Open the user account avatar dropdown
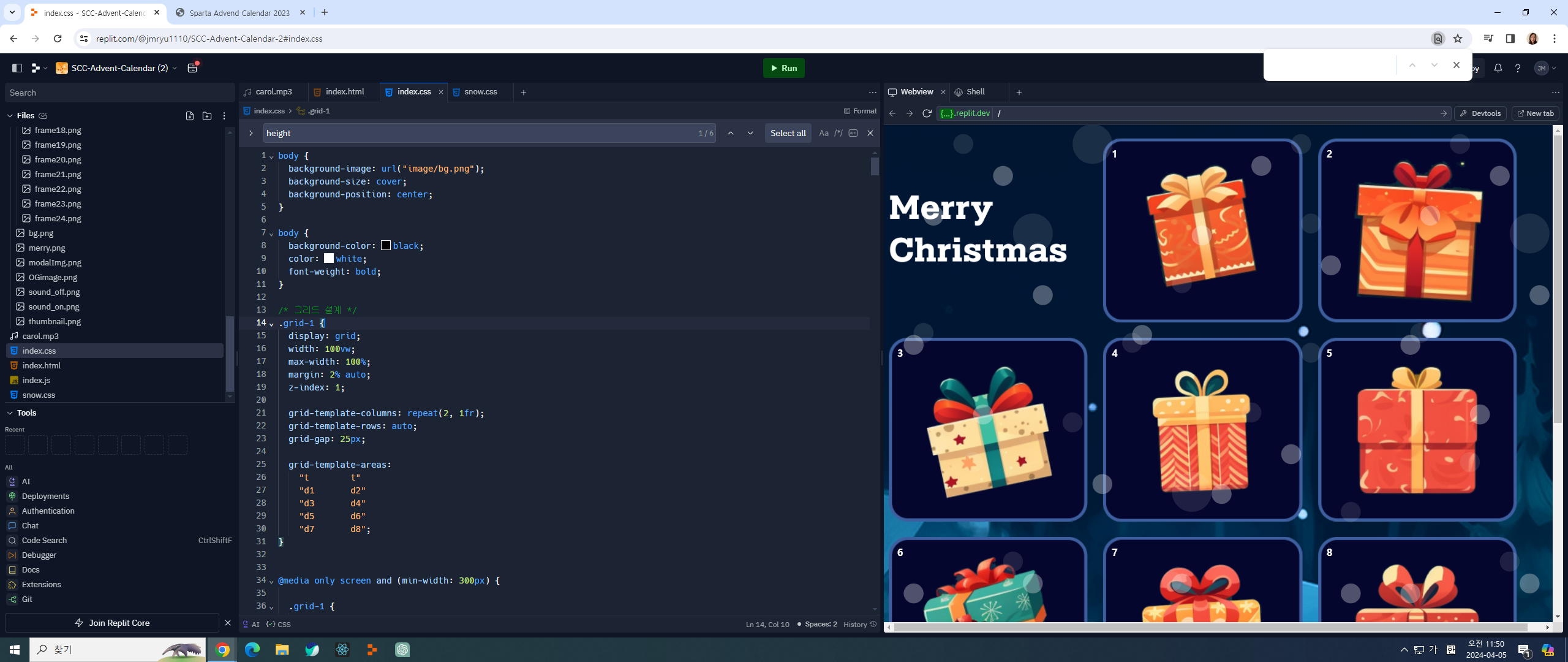The height and width of the screenshot is (662, 1568). (1545, 68)
